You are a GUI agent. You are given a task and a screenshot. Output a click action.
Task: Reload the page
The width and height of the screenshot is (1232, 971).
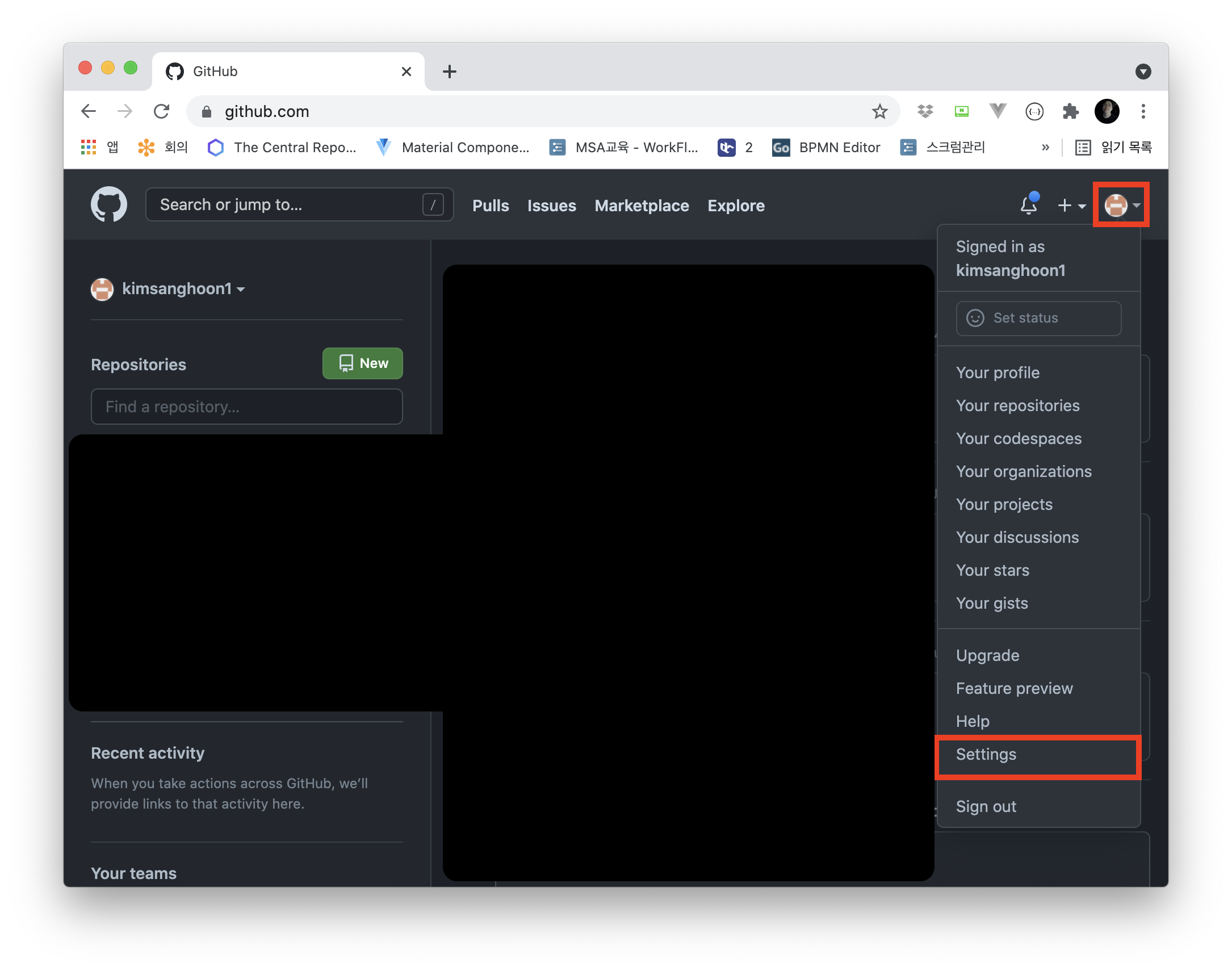pos(162,111)
